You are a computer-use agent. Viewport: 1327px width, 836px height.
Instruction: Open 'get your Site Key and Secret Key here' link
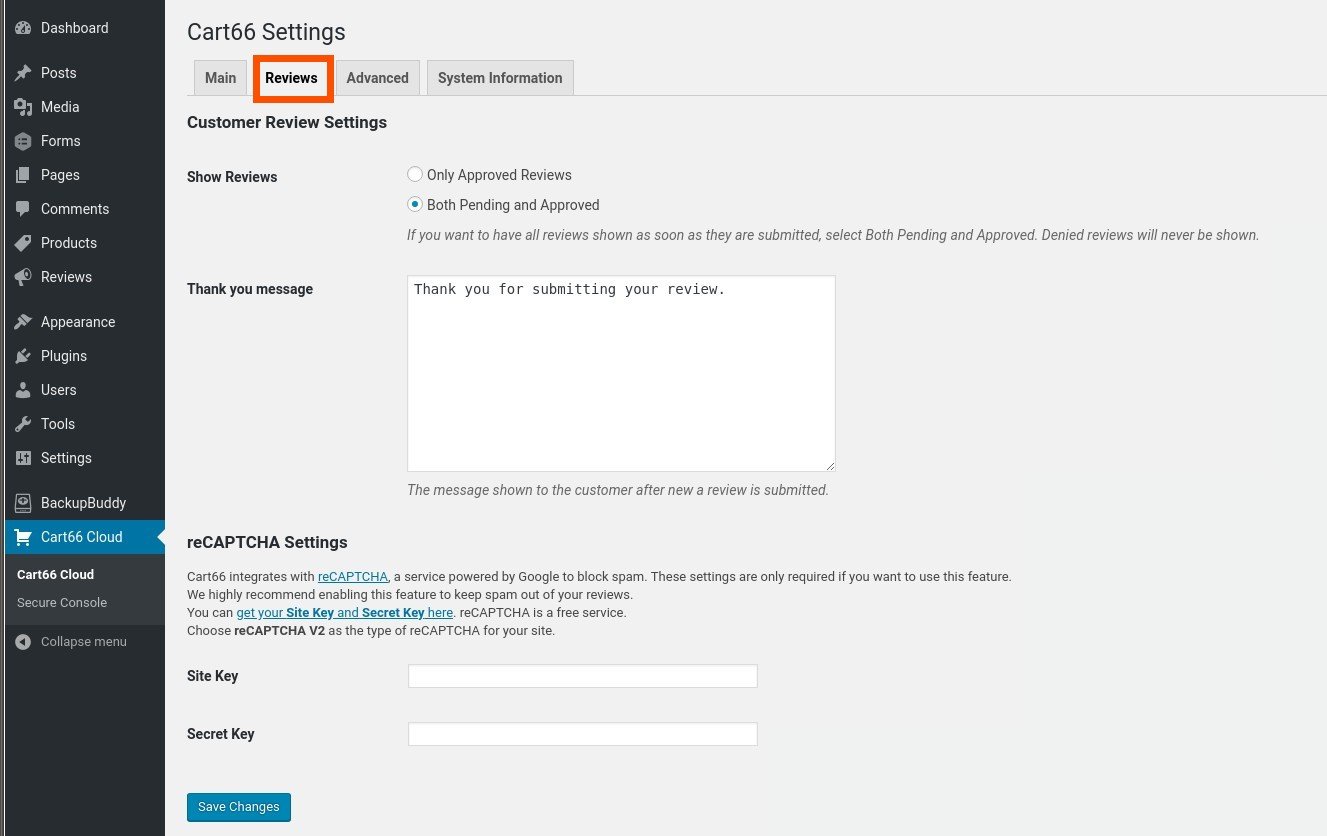tap(345, 613)
